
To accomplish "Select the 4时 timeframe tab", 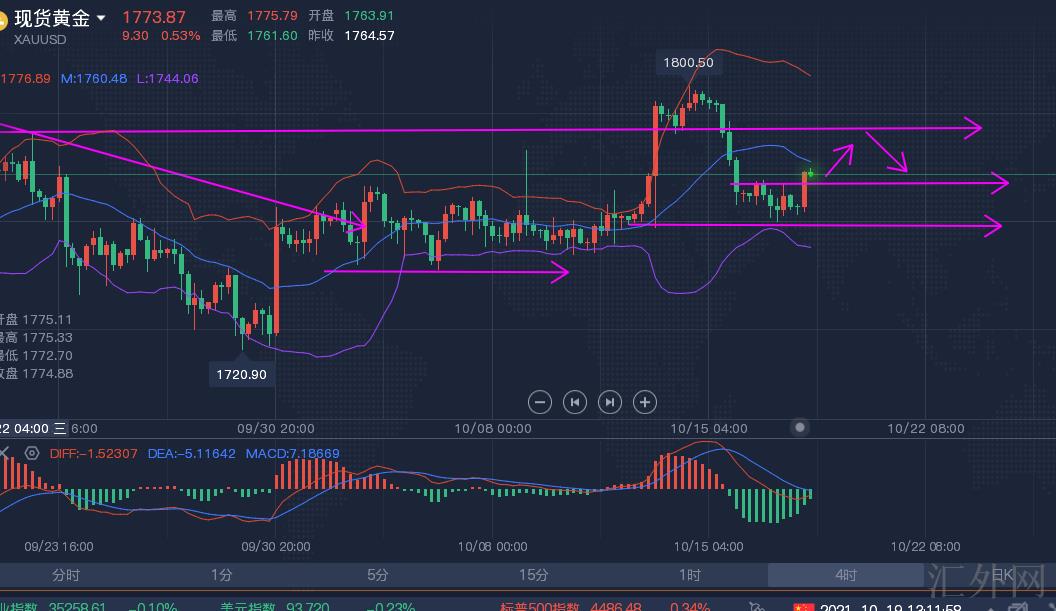I will [x=846, y=575].
